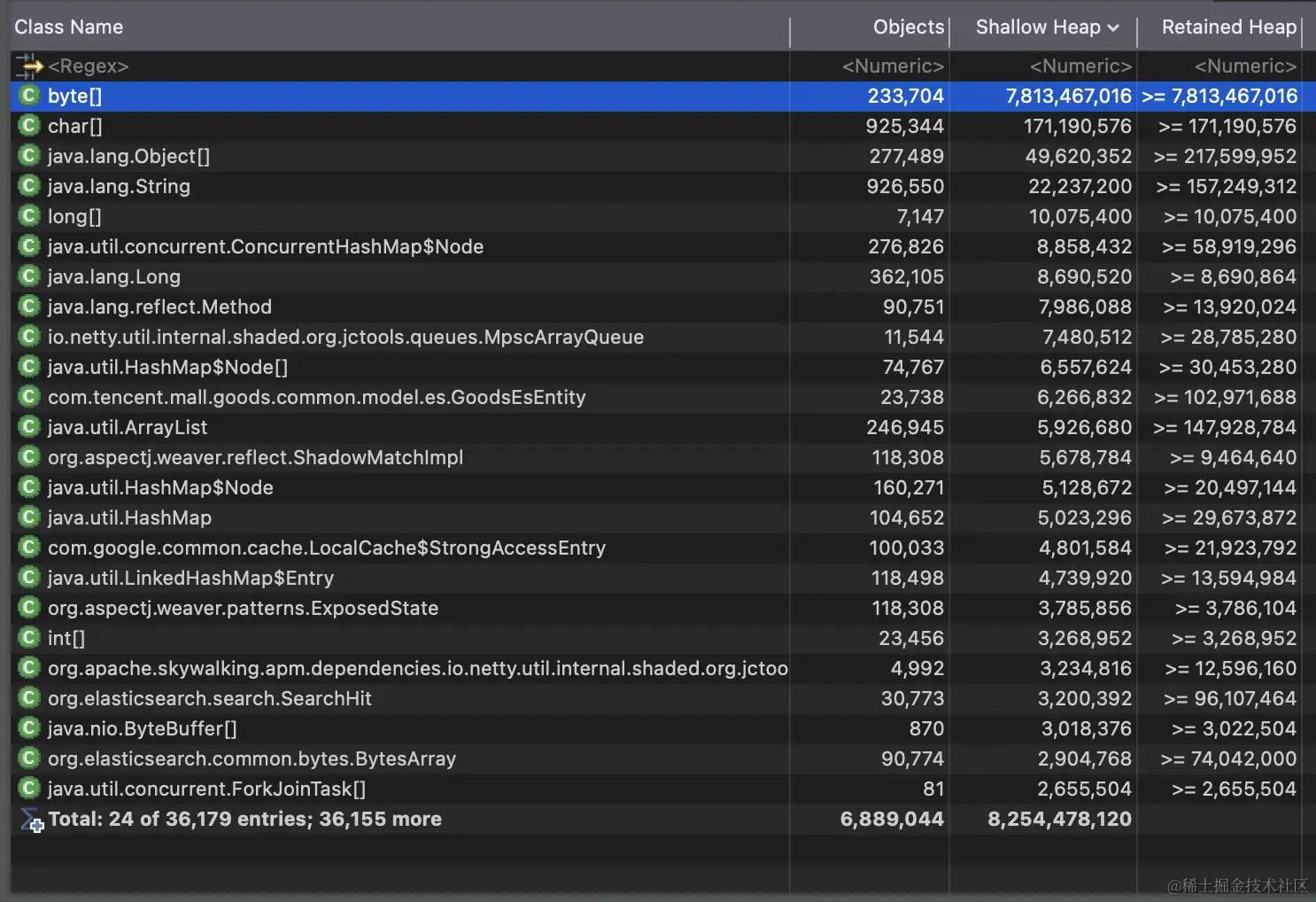Click java.lang.Long object count 362,105
Screen dimensions: 1316x902
[906, 277]
